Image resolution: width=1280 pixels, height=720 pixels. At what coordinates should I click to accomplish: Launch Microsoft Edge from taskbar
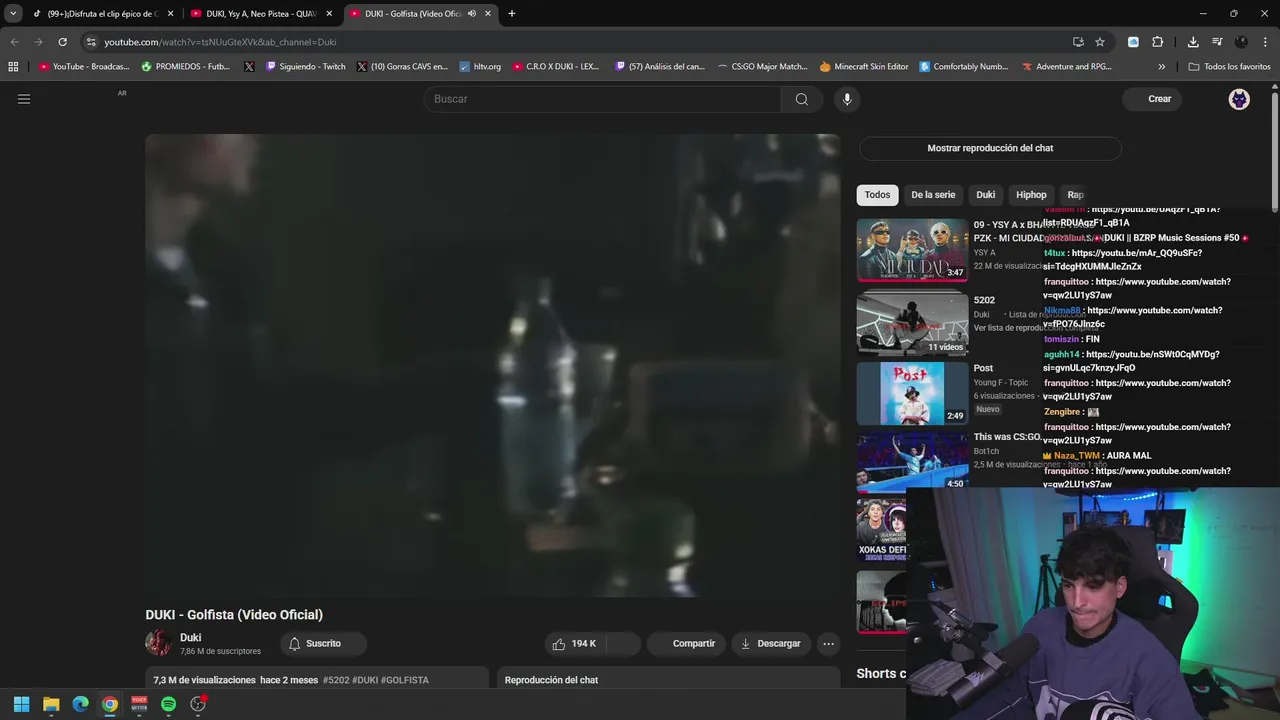click(80, 704)
